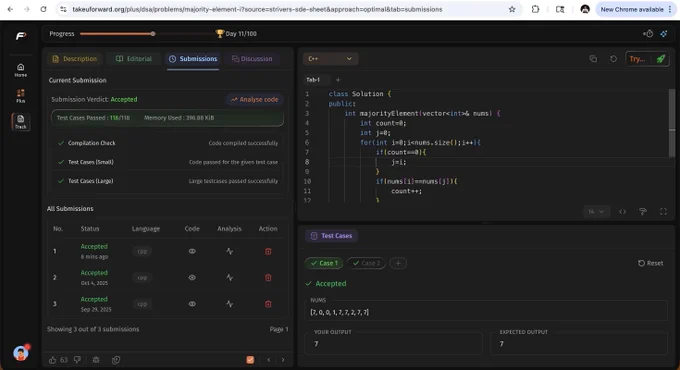Screen dimensions: 680x370
Task: Click the NUMS input field
Action: [x=487, y=312]
